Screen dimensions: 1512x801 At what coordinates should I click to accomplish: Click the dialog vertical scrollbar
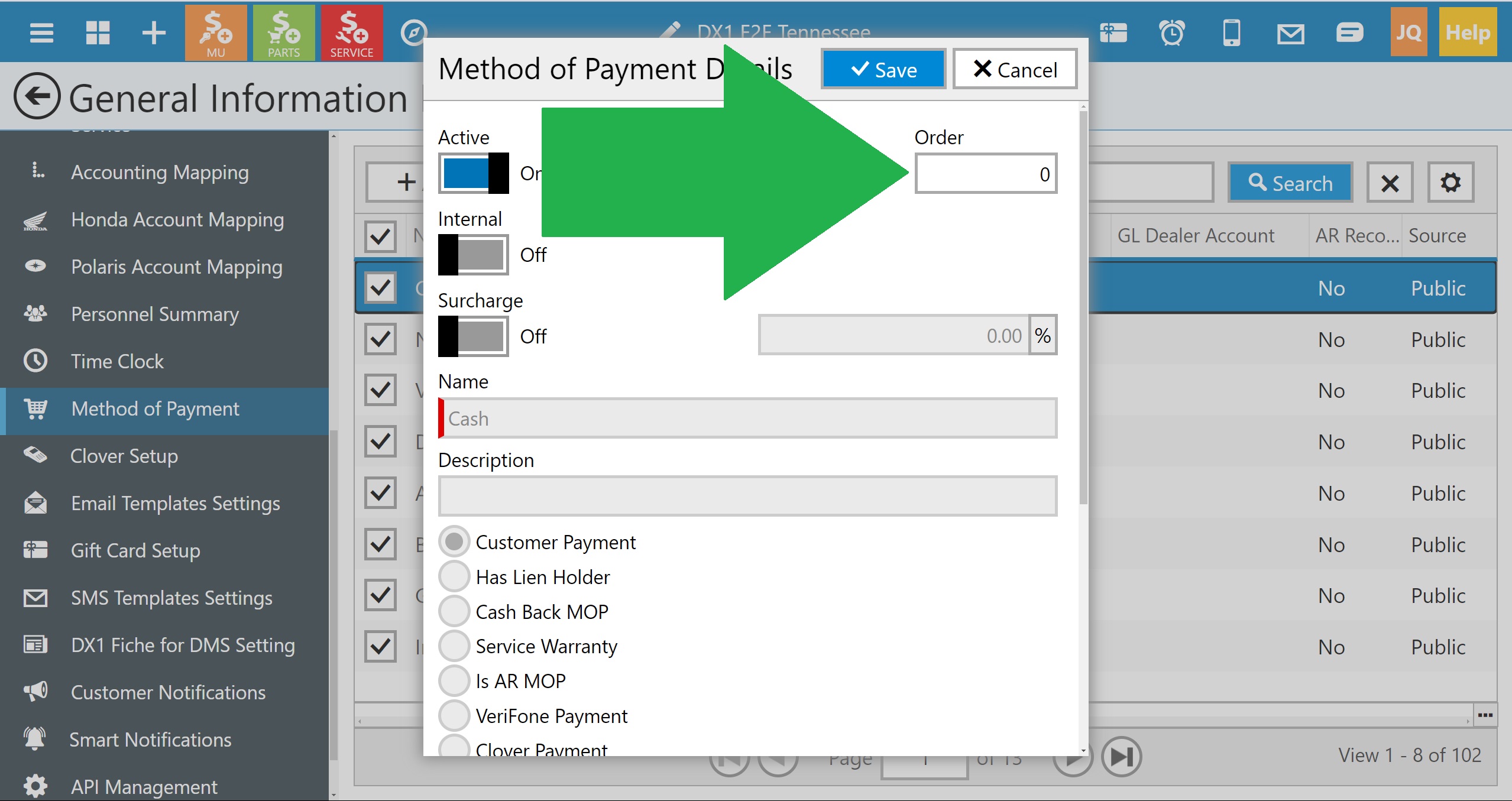coord(1083,307)
